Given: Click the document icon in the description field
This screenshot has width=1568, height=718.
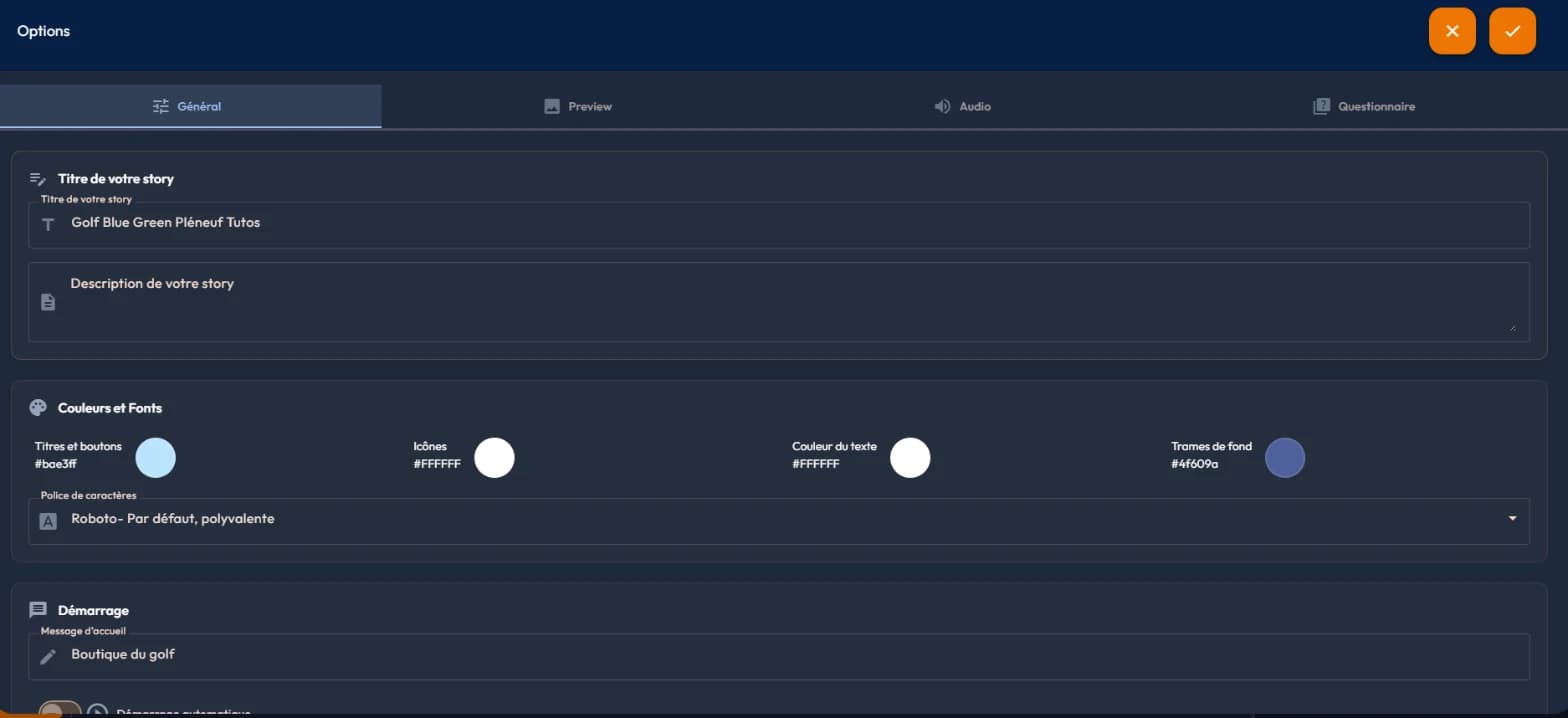Looking at the screenshot, I should pos(47,301).
